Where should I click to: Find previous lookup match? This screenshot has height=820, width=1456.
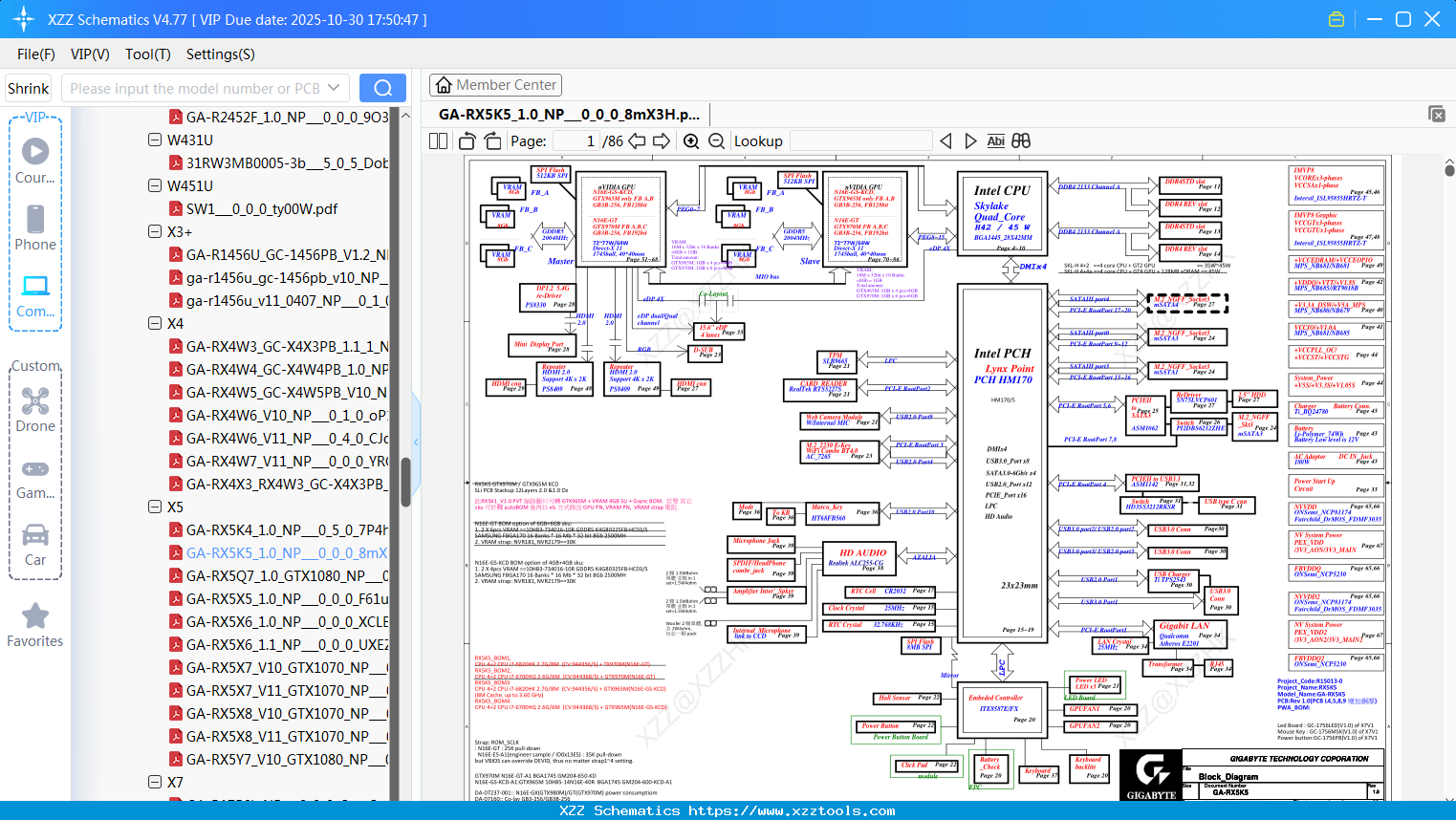pos(945,141)
